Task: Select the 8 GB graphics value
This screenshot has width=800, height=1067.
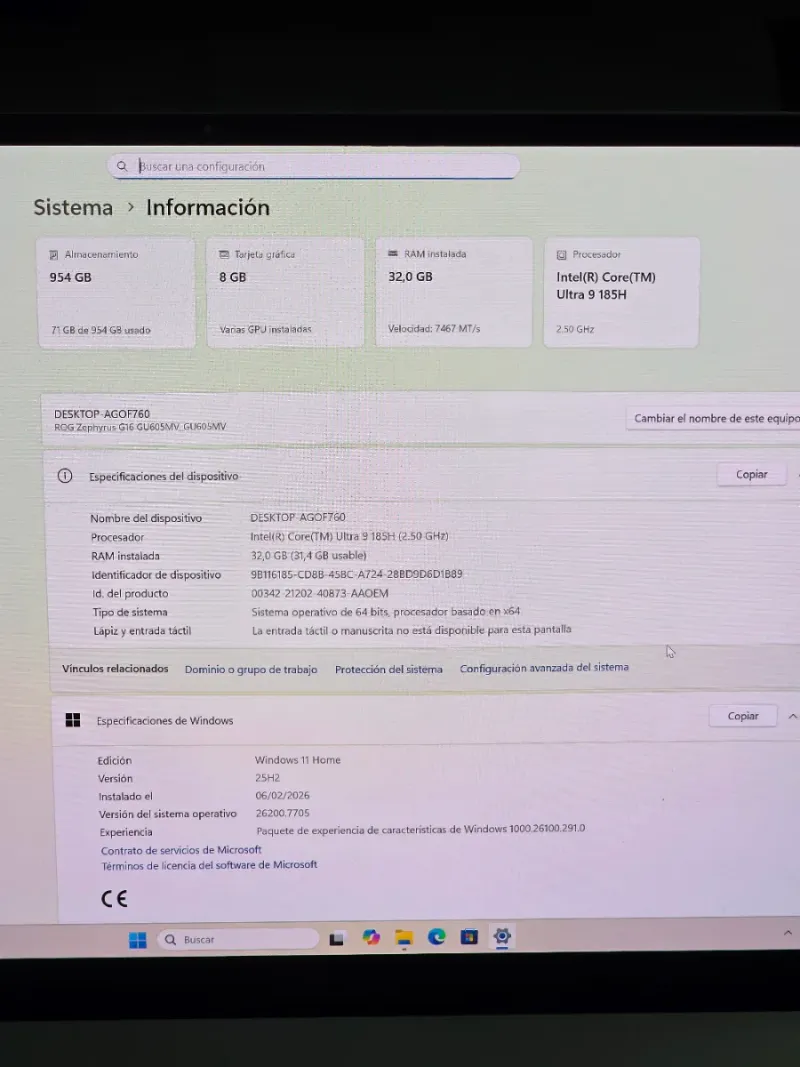Action: pos(233,277)
